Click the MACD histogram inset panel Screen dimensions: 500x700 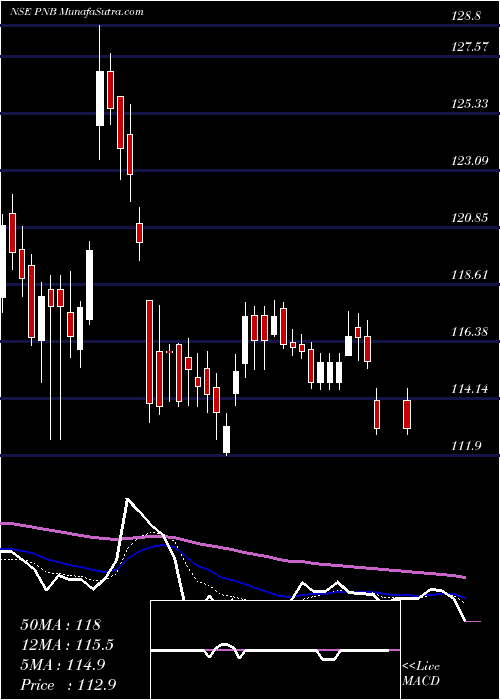(x=275, y=650)
